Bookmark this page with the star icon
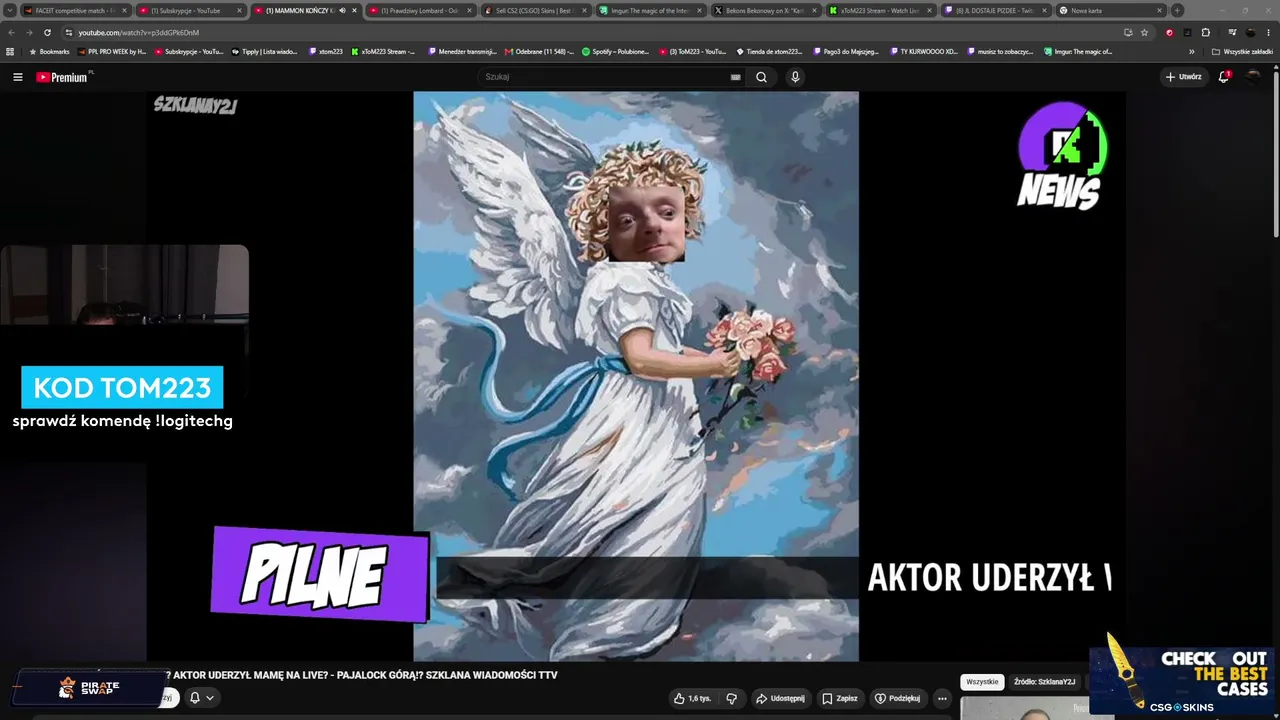The image size is (1280, 720). coord(1145,32)
